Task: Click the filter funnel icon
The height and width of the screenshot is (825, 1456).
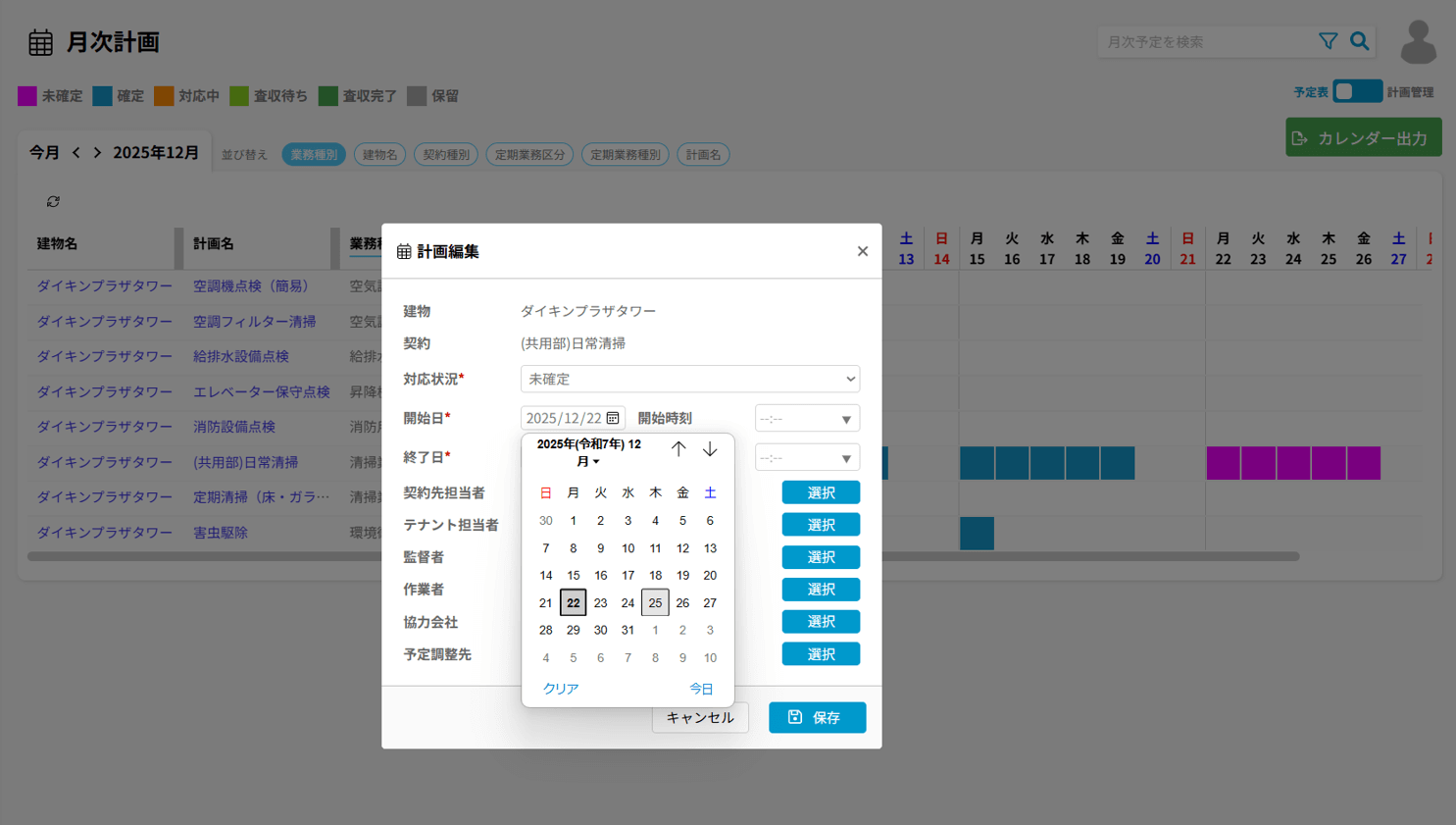Action: [1328, 41]
